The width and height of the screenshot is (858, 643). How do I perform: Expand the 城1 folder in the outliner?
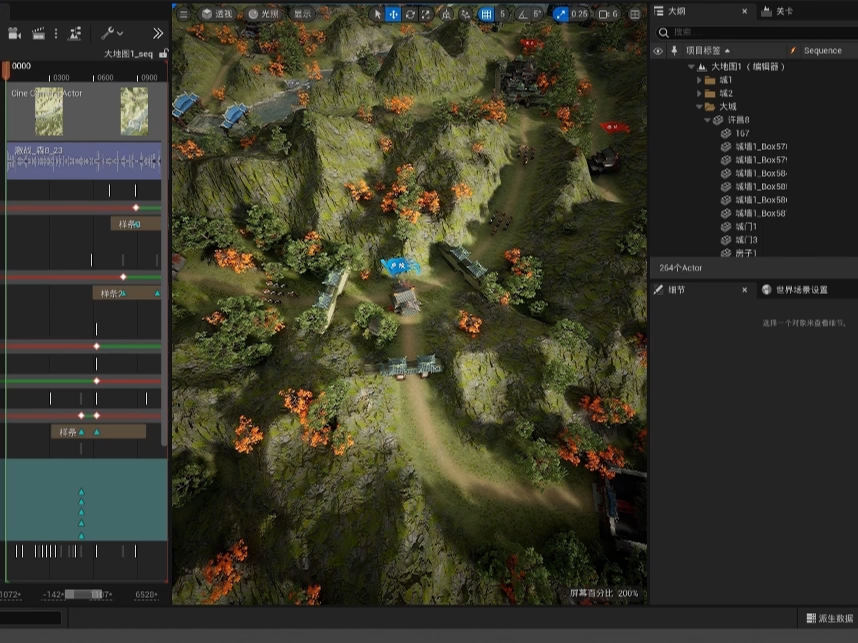[700, 78]
